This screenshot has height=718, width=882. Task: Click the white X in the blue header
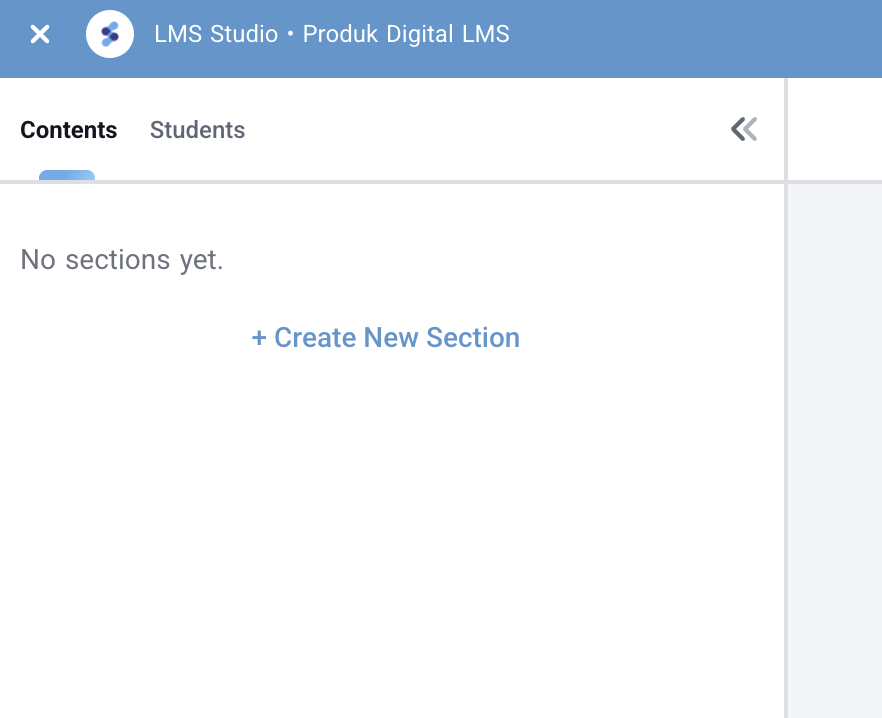(39, 35)
